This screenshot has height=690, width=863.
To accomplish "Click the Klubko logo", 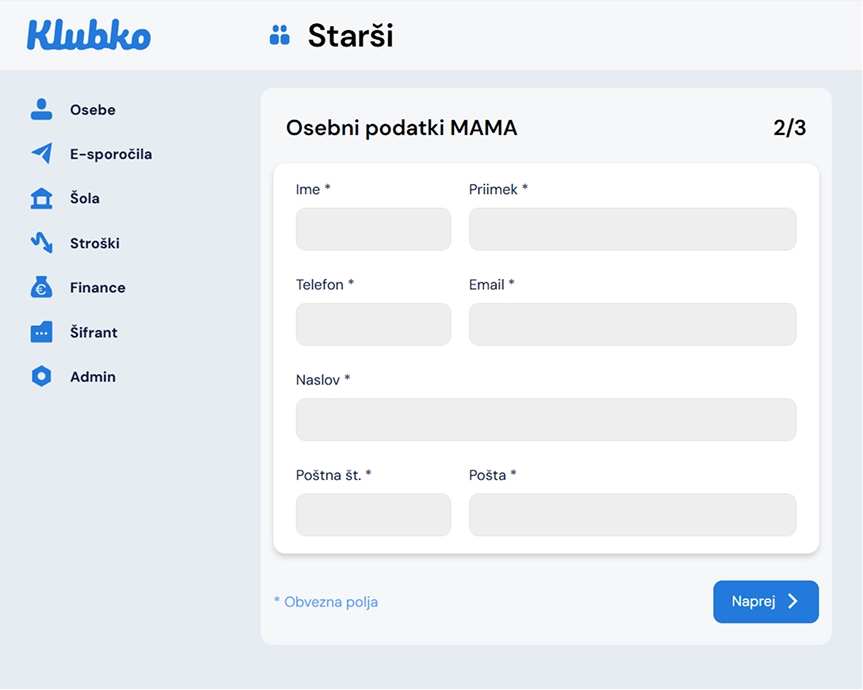I will point(89,35).
